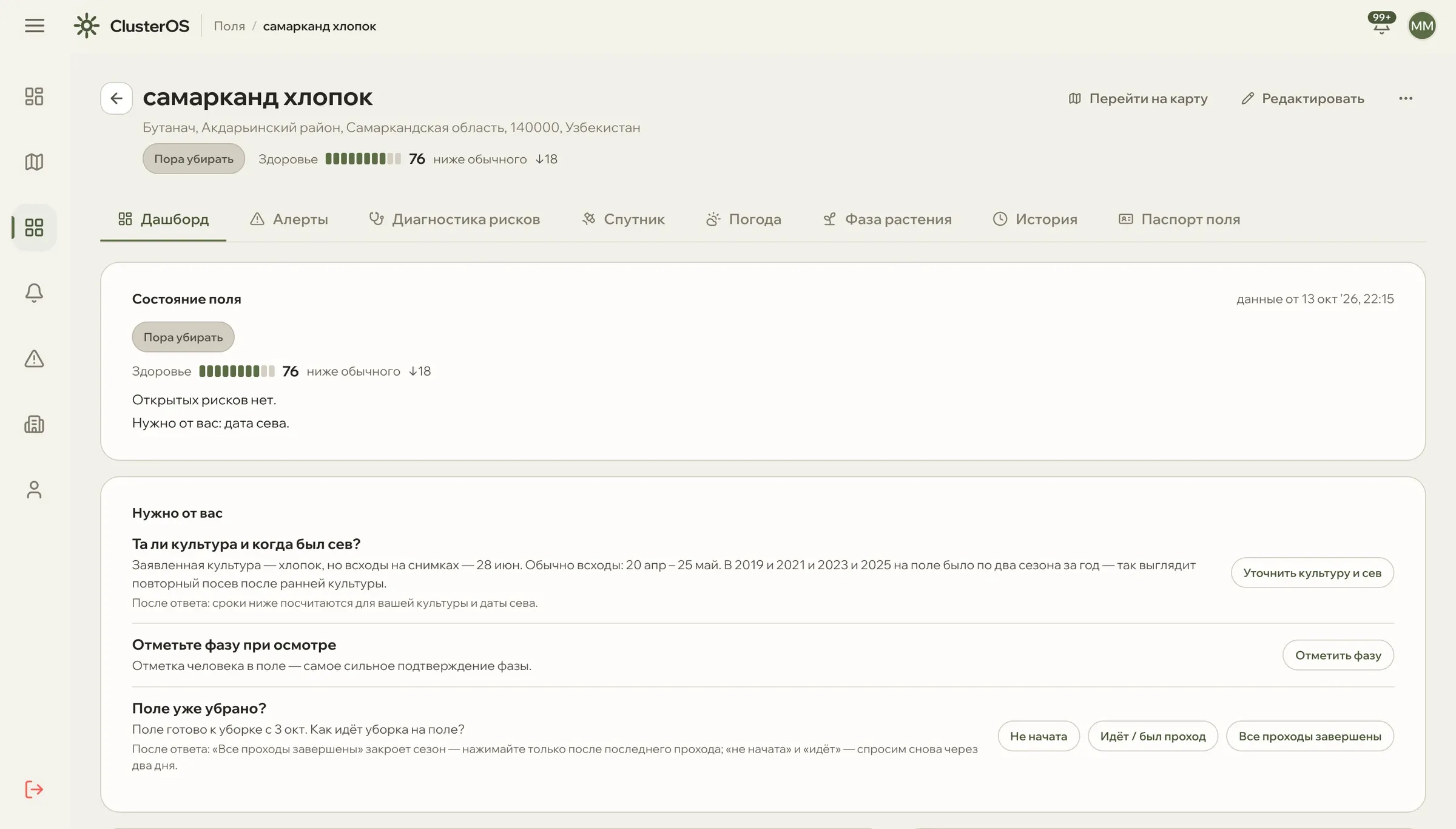Choose the Не начата harvest option
Image resolution: width=1456 pixels, height=829 pixels.
1039,736
